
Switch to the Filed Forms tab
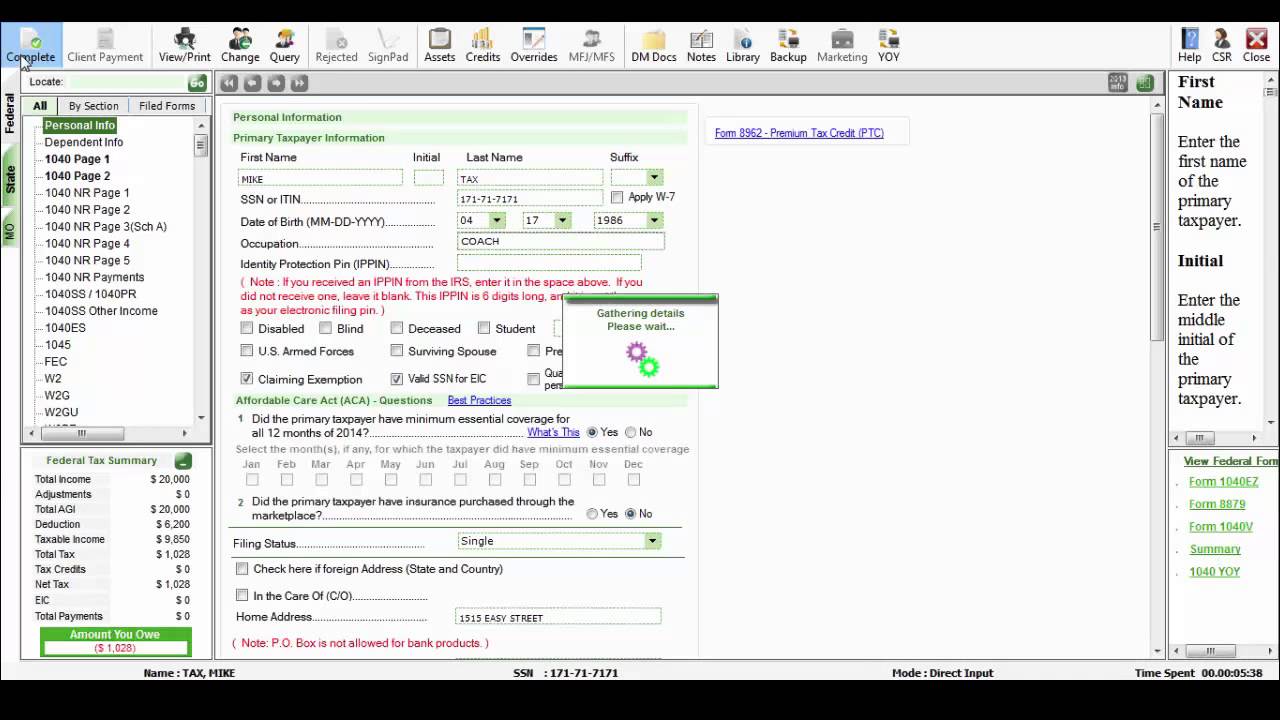tap(167, 106)
